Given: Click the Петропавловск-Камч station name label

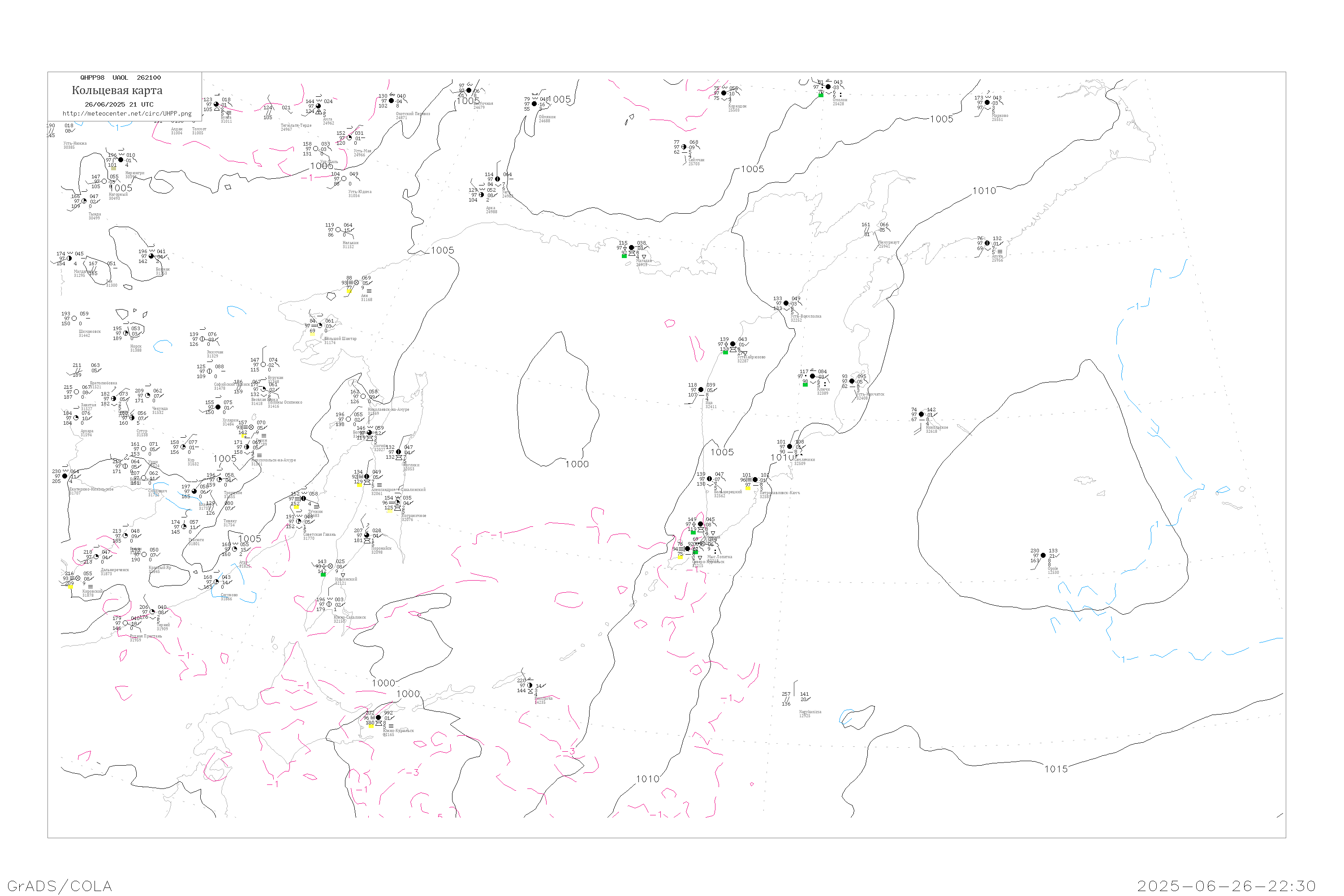Looking at the screenshot, I should click(x=780, y=492).
